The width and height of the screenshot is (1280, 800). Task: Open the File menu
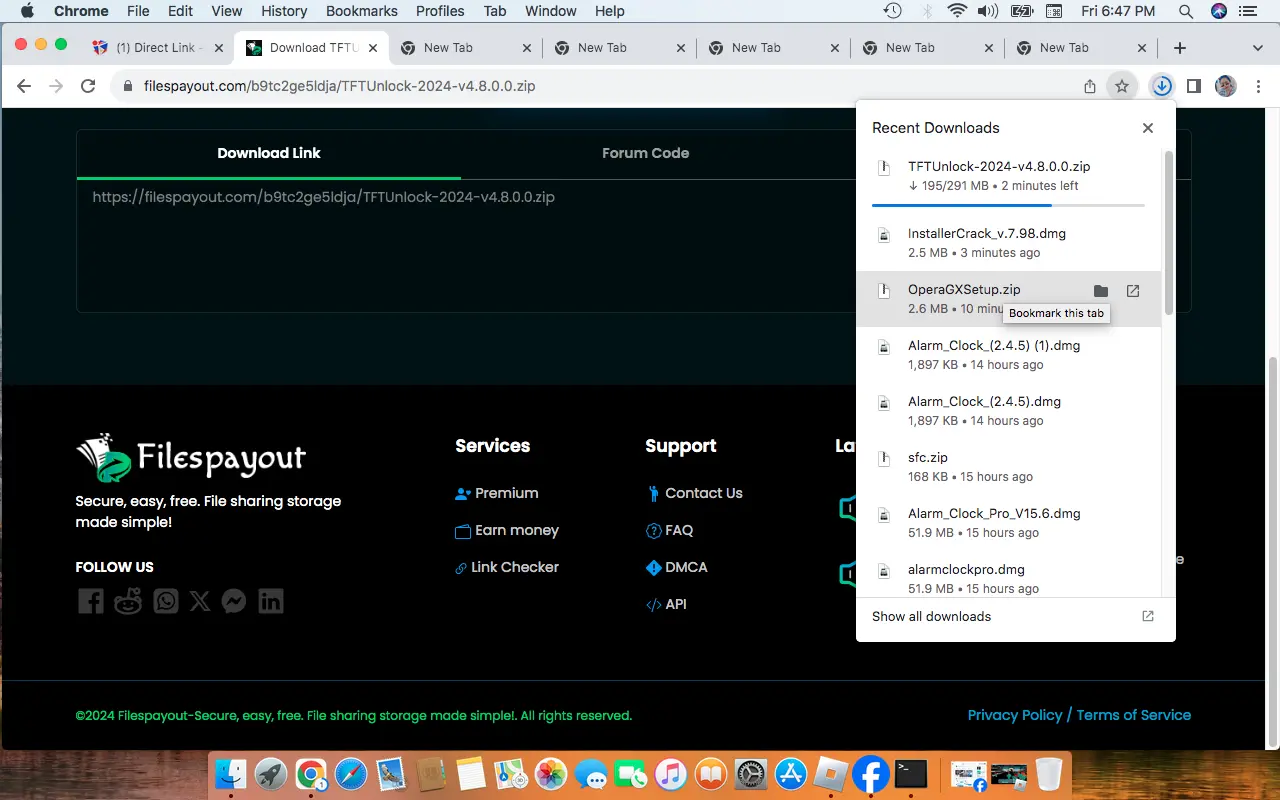click(138, 11)
